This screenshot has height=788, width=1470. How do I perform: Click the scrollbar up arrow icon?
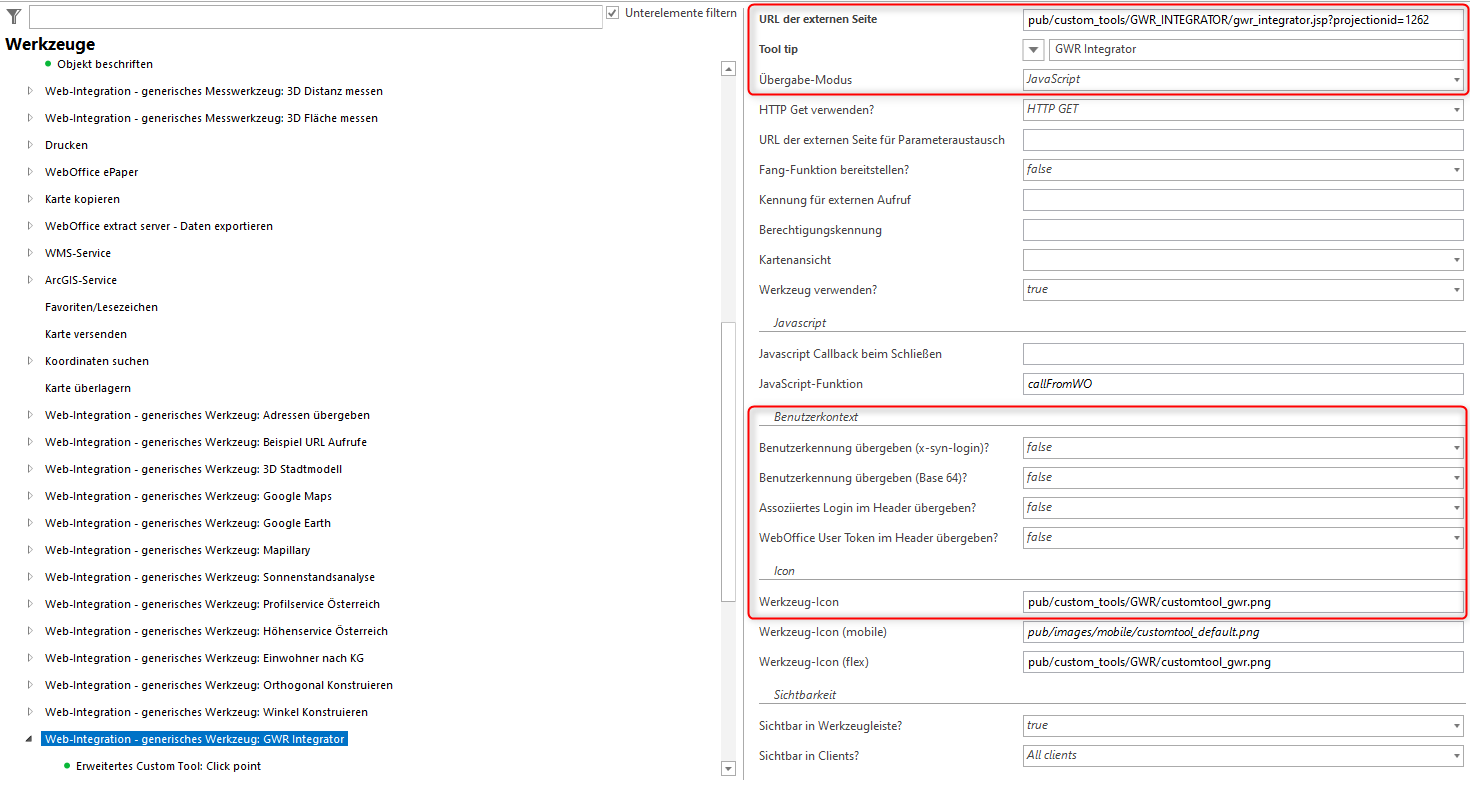[727, 68]
